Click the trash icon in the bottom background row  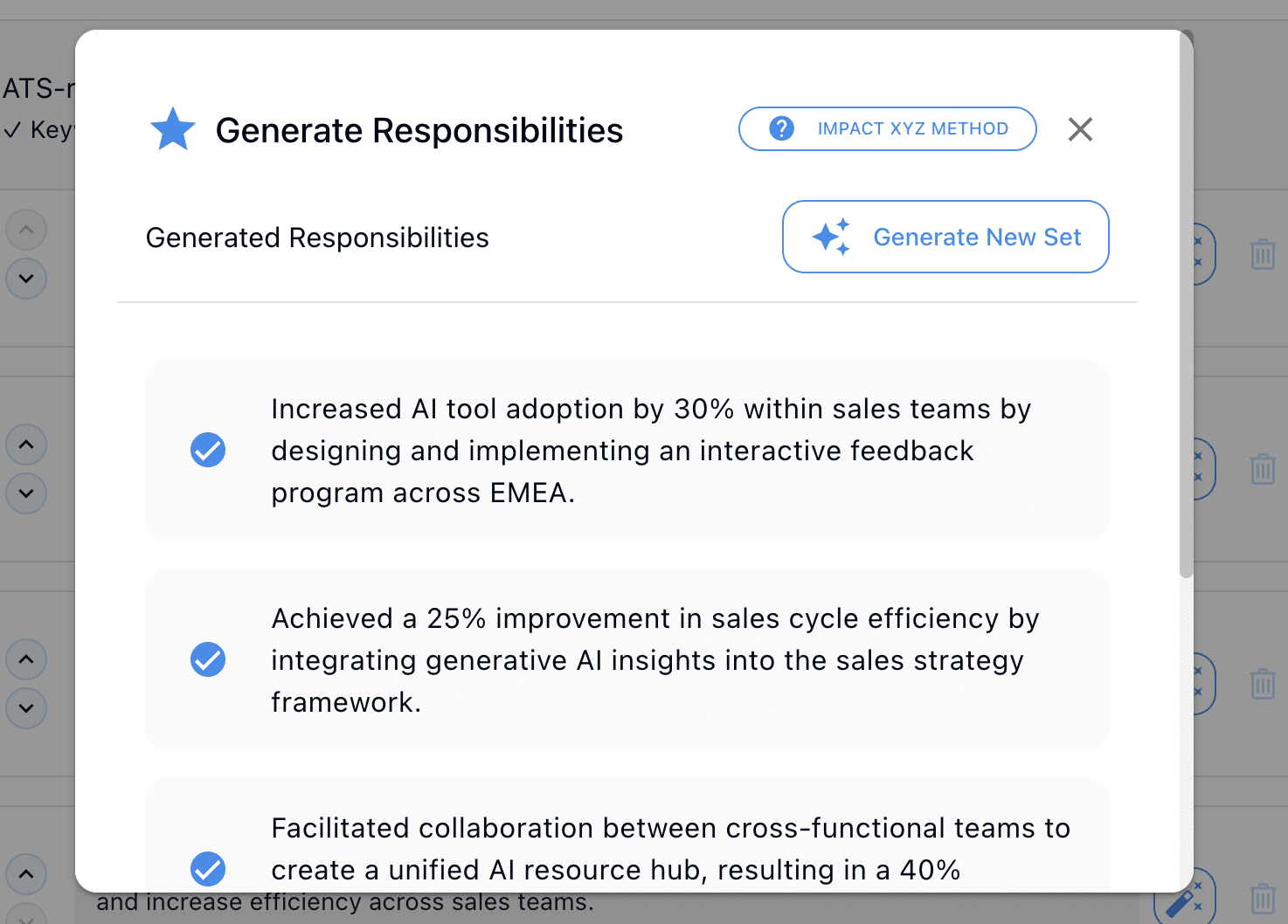coord(1262,898)
